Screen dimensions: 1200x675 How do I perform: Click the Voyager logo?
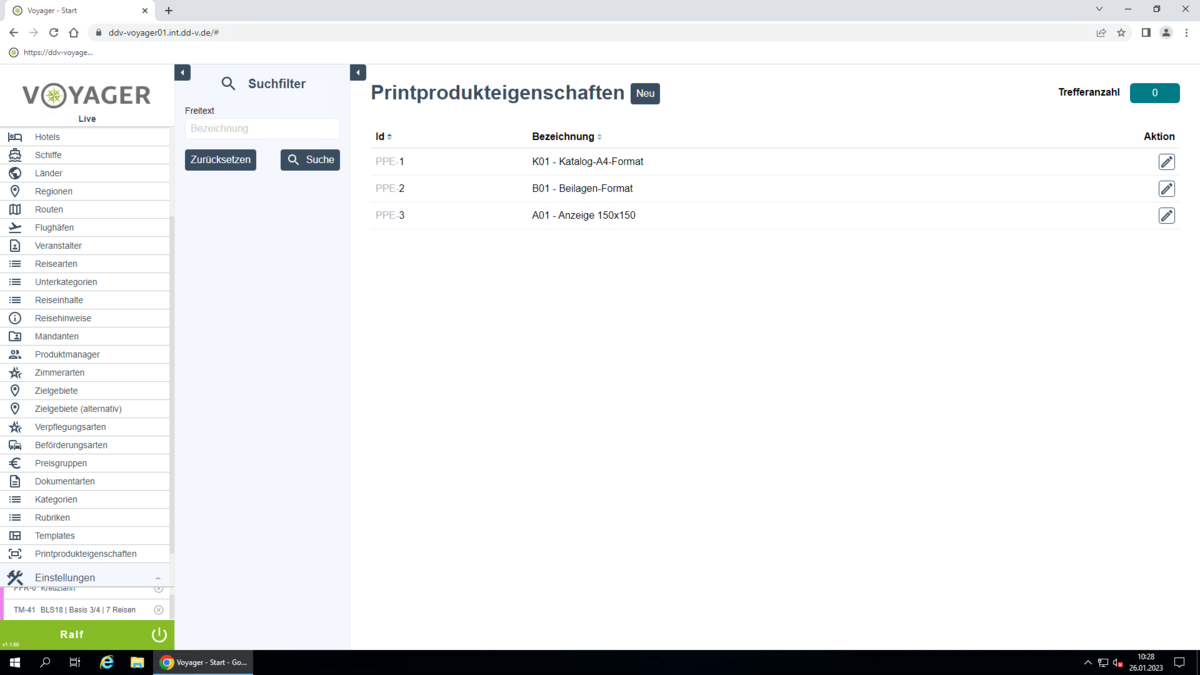coord(87,96)
